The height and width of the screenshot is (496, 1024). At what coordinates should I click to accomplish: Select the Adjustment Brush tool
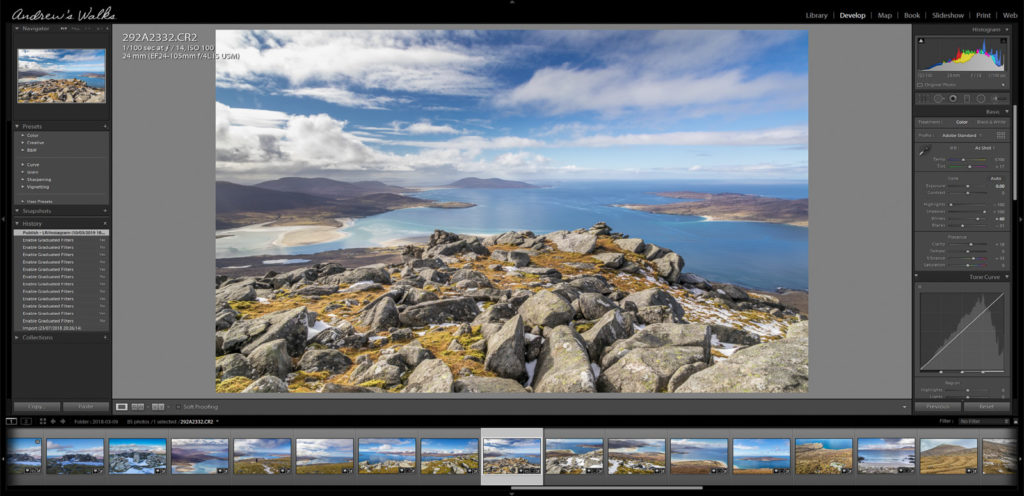[x=995, y=98]
